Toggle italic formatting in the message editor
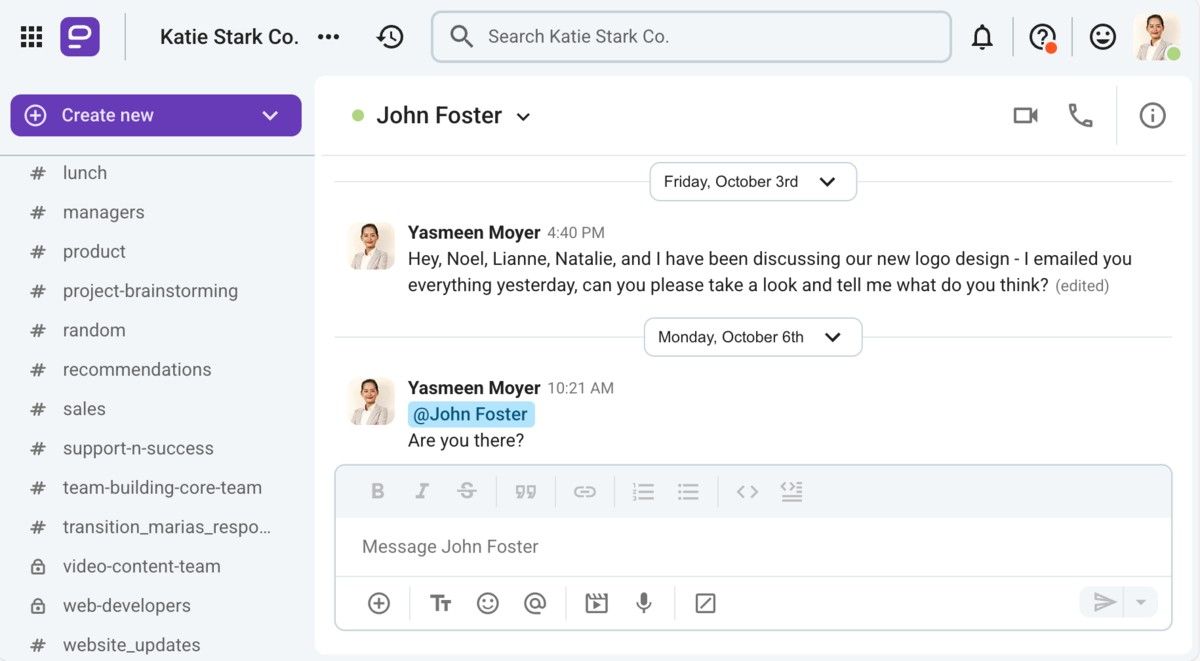Image resolution: width=1200 pixels, height=661 pixels. point(422,491)
